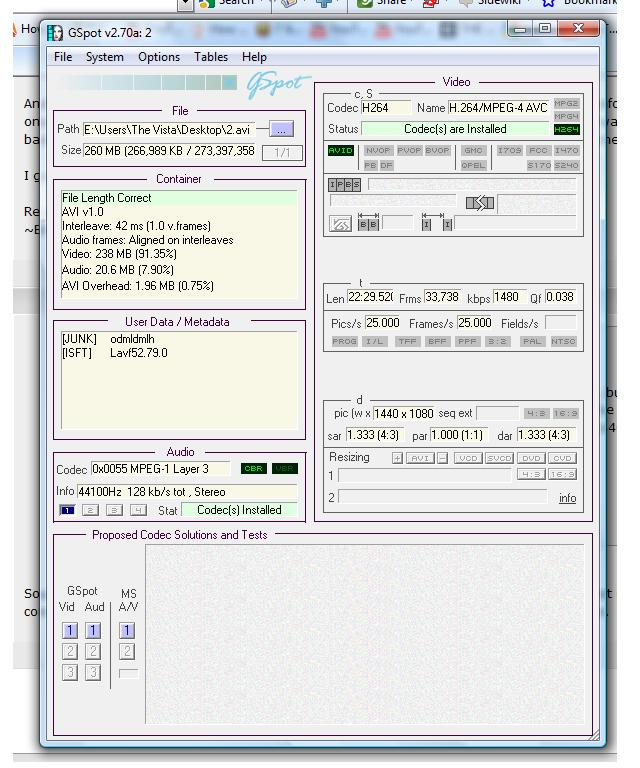Click the Resizing AVI button
Screen dimensions: 640x768
tap(420, 458)
